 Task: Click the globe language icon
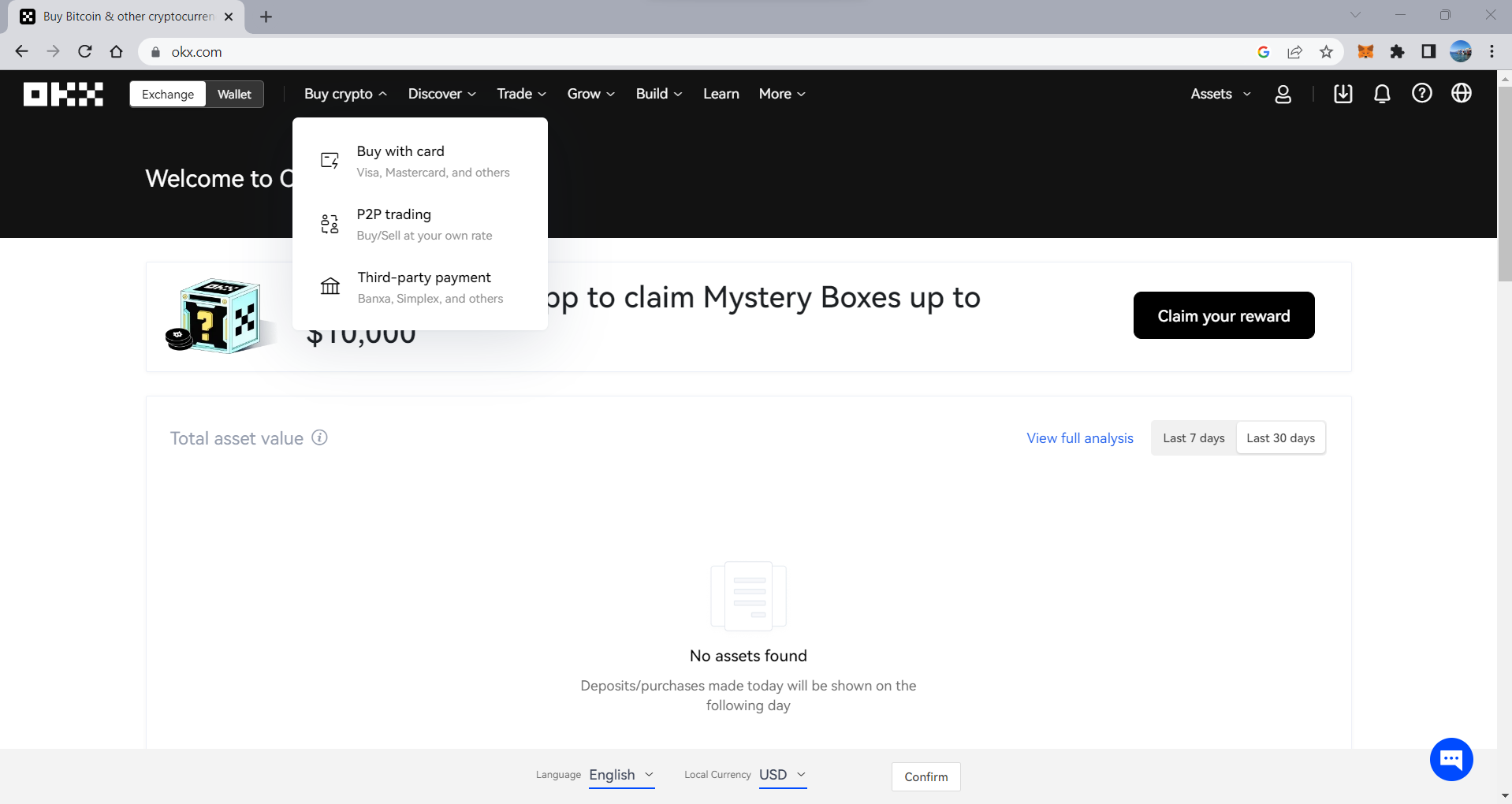click(x=1461, y=94)
